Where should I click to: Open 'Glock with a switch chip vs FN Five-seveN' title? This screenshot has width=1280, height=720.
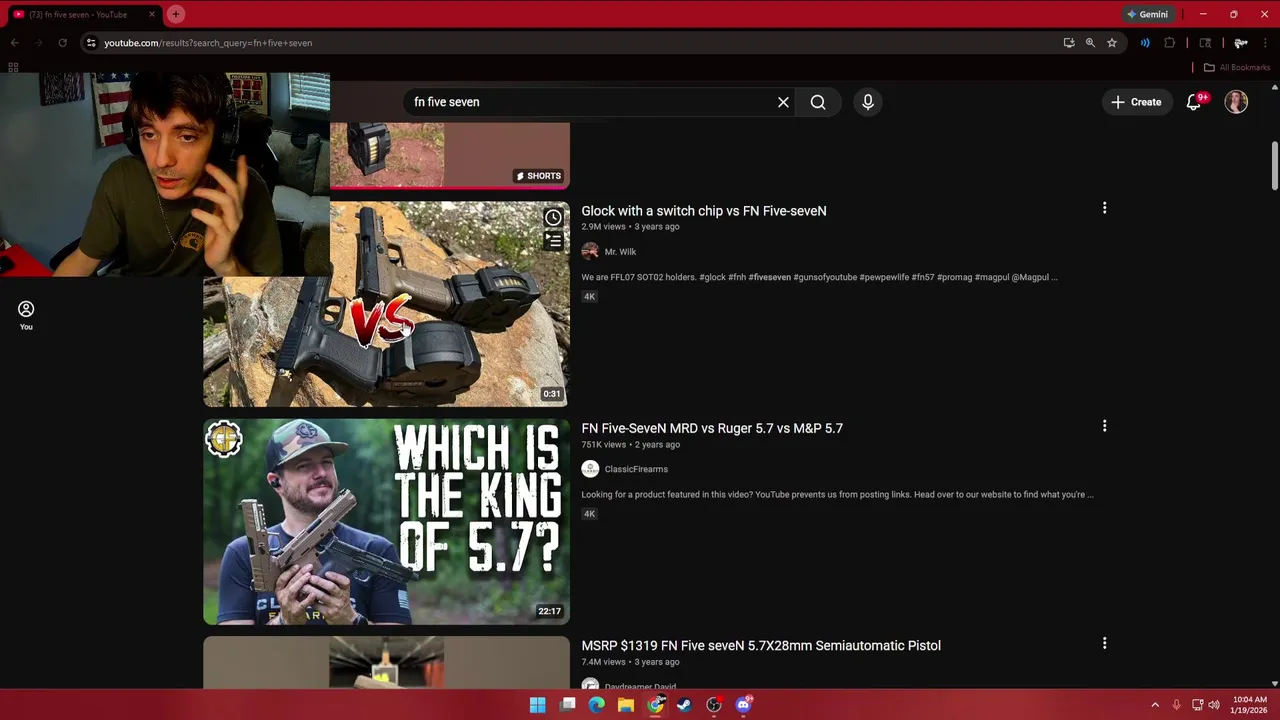(704, 211)
